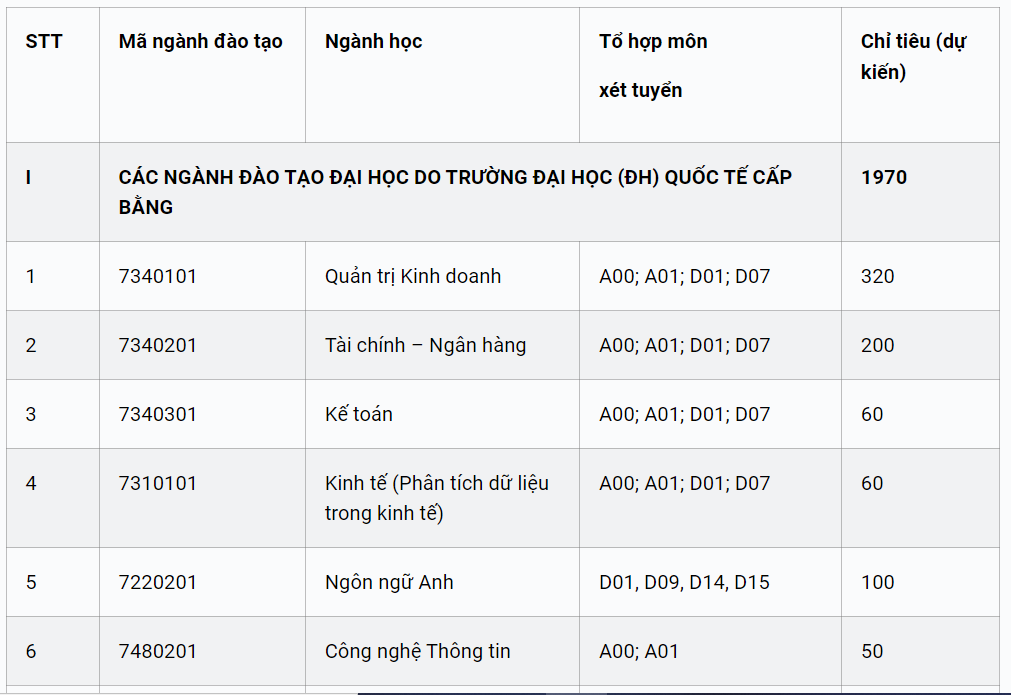Select the quota value 100
The image size is (1011, 695).
tap(878, 583)
